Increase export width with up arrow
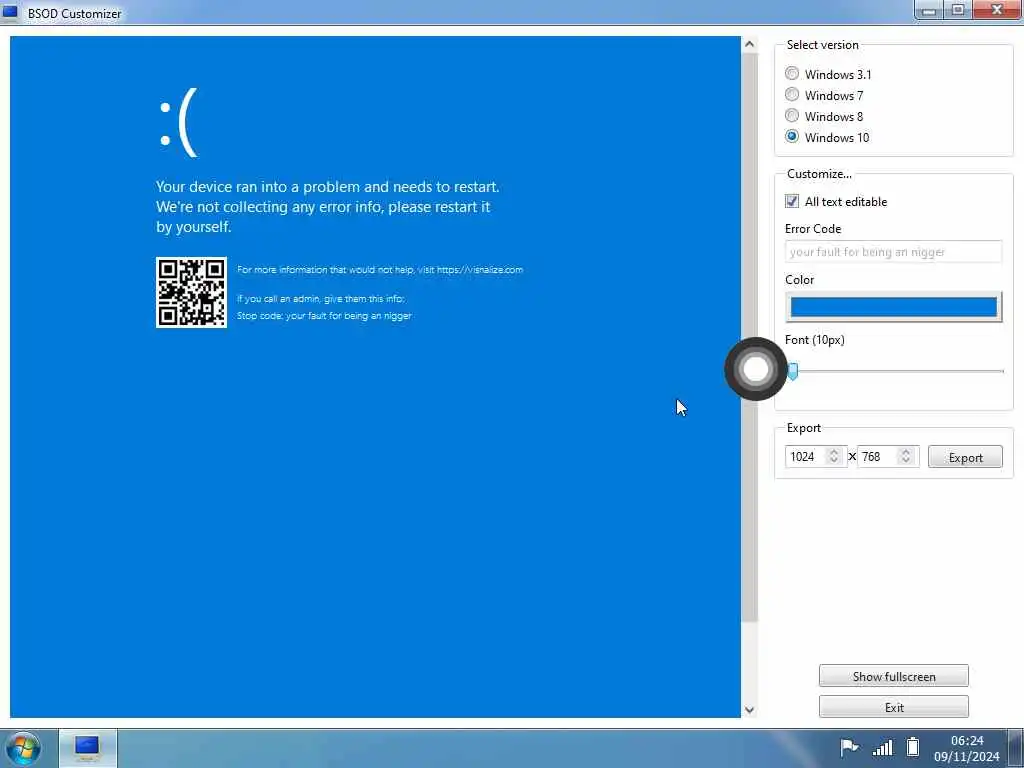 click(833, 451)
